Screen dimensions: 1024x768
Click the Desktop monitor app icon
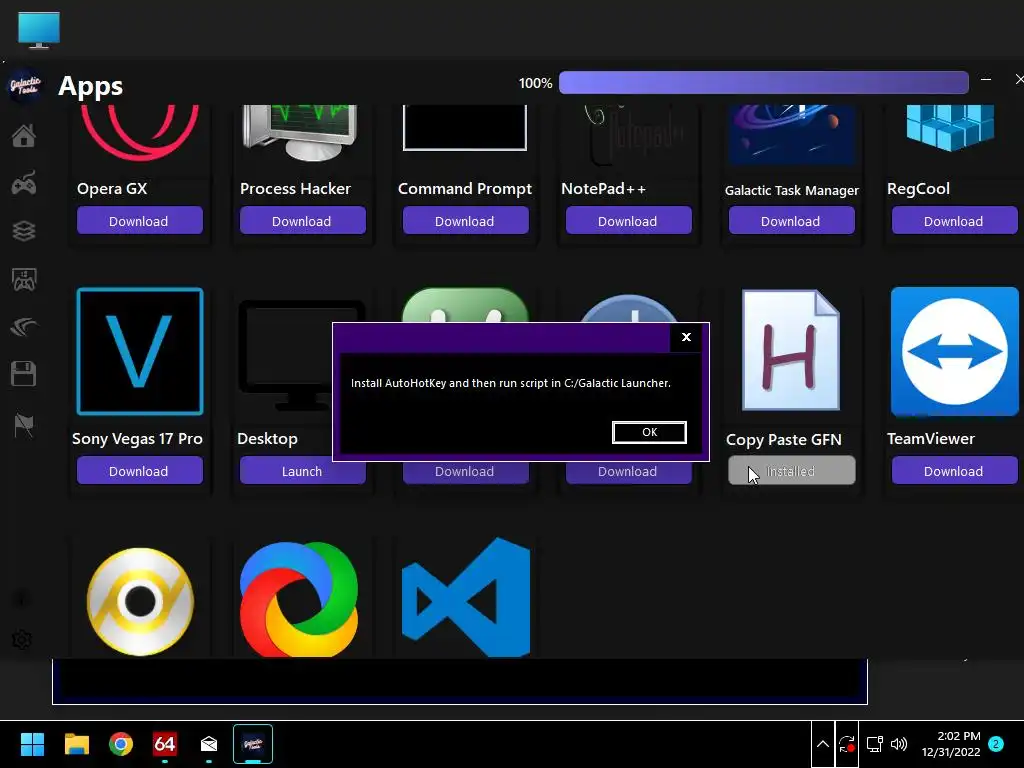point(287,355)
